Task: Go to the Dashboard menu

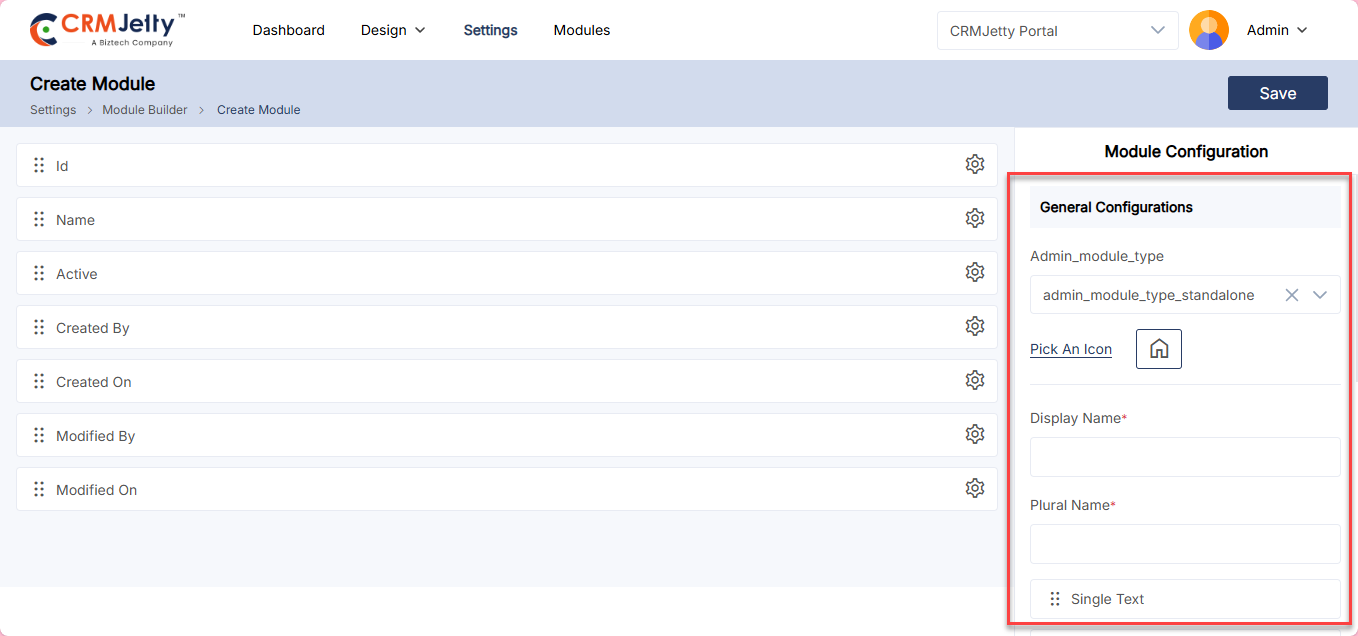Action: click(x=288, y=30)
